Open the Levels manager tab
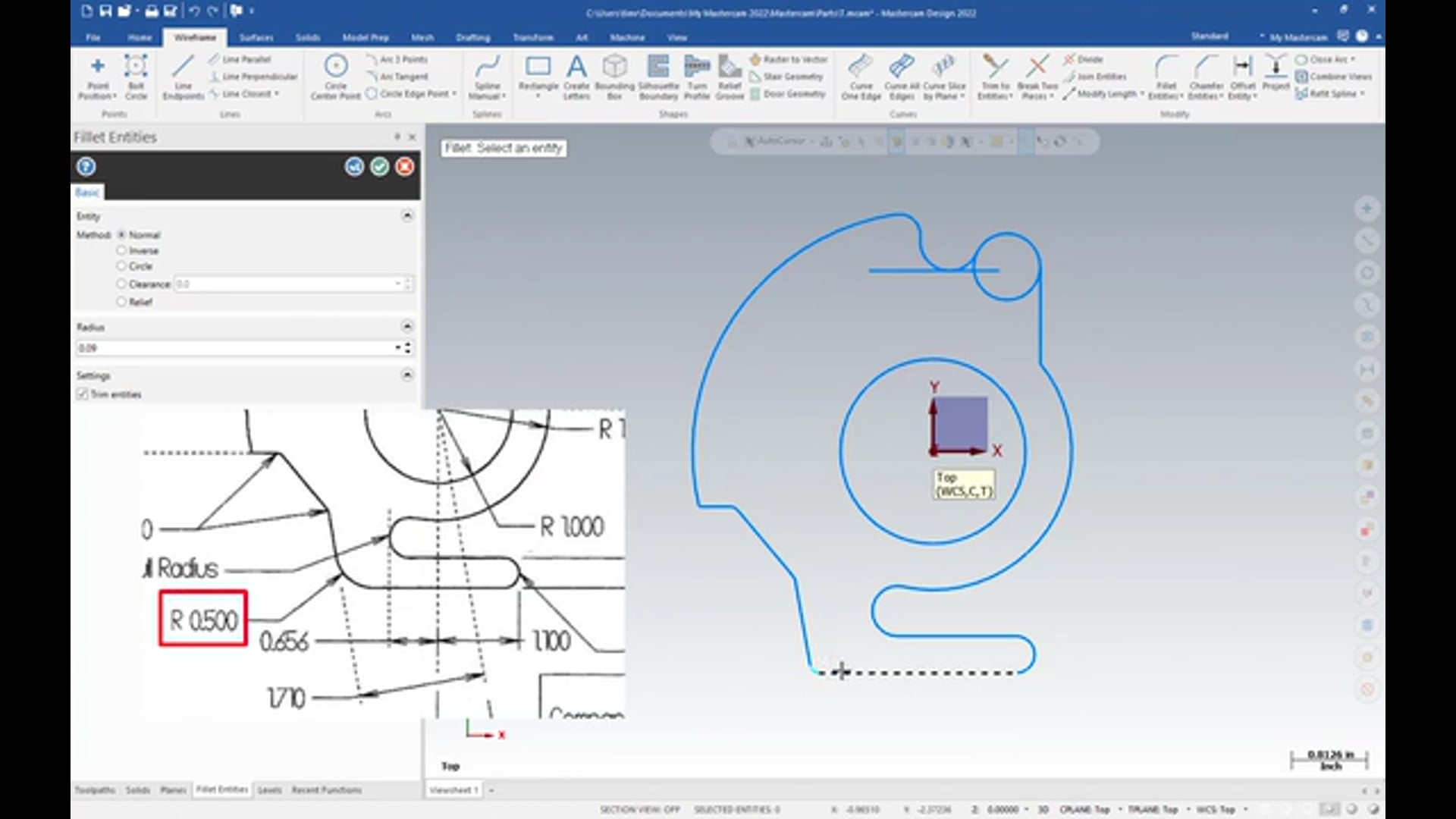This screenshot has height=819, width=1456. click(269, 790)
